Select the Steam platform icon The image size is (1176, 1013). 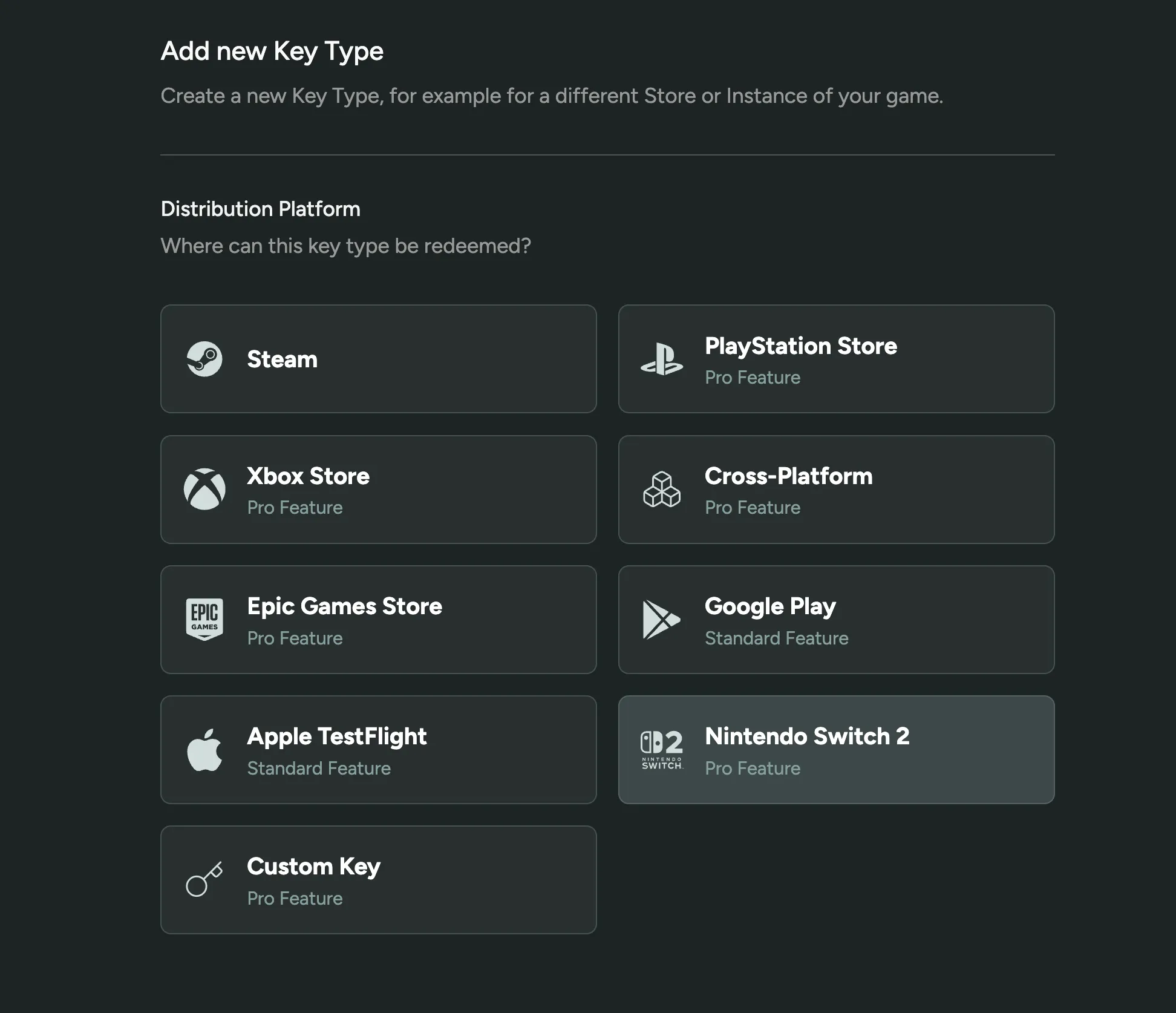coord(204,358)
